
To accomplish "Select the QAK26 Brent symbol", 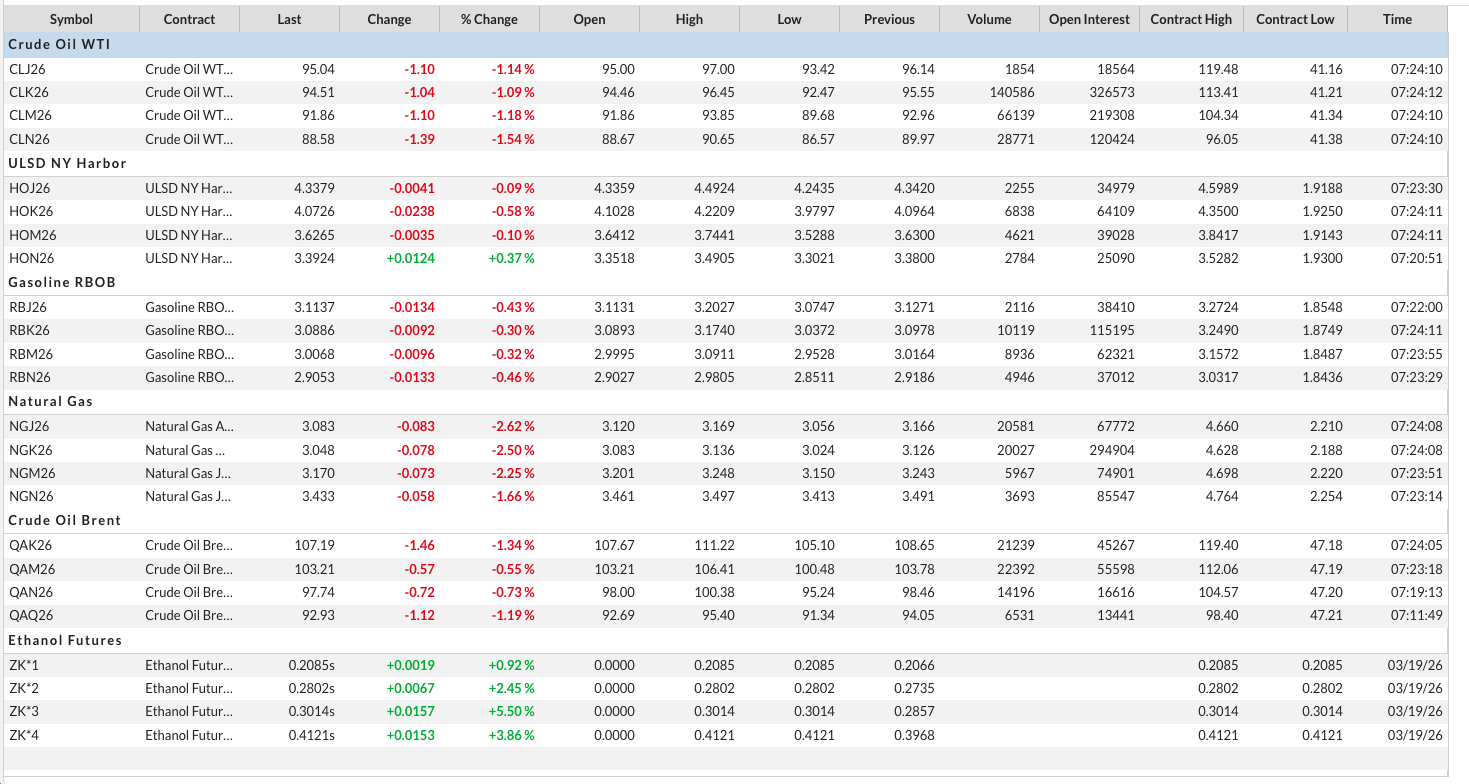I will [x=30, y=545].
